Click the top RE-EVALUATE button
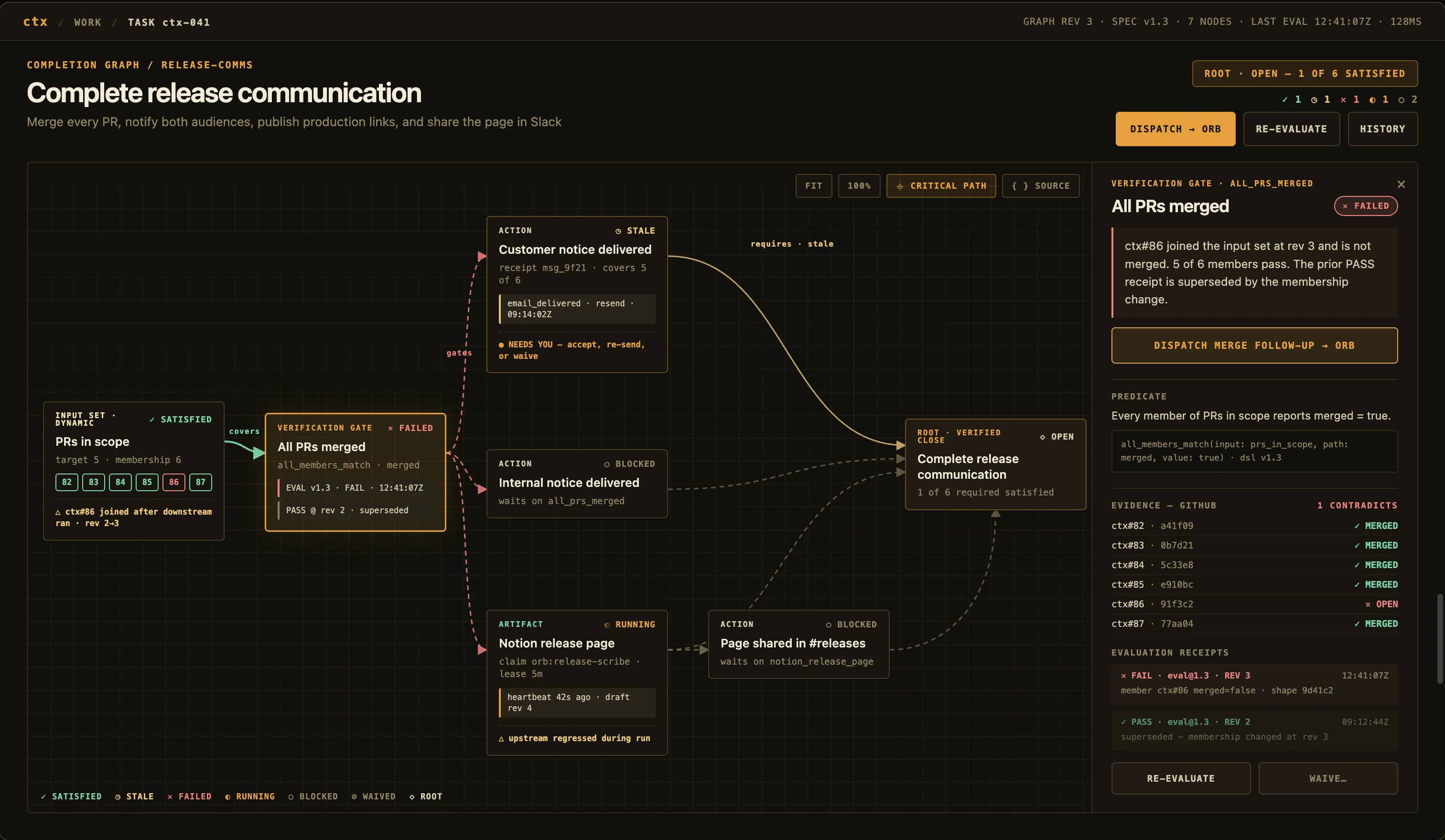This screenshot has width=1445, height=840. click(x=1291, y=129)
